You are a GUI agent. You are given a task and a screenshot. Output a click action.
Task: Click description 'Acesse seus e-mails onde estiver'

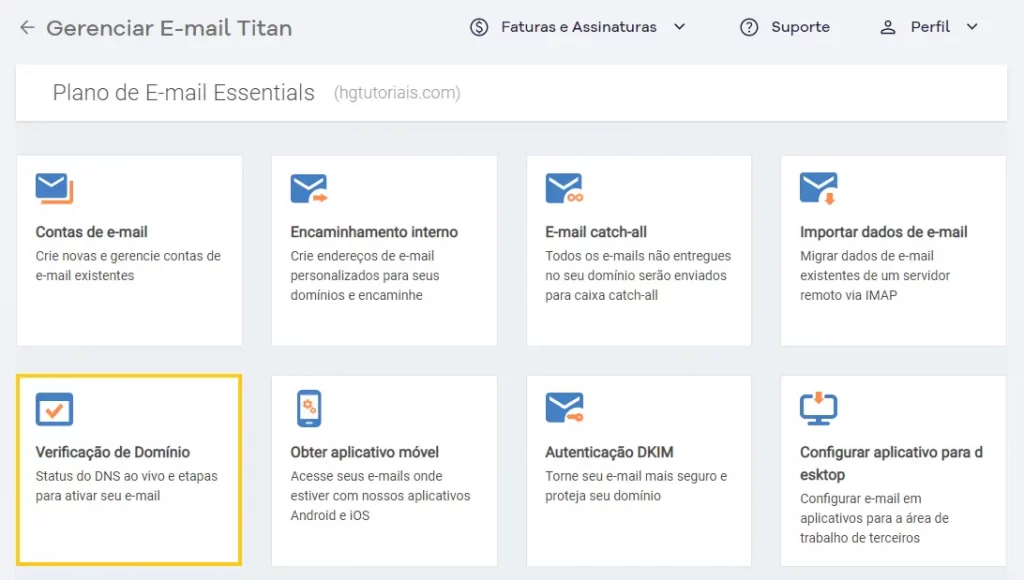(380, 496)
